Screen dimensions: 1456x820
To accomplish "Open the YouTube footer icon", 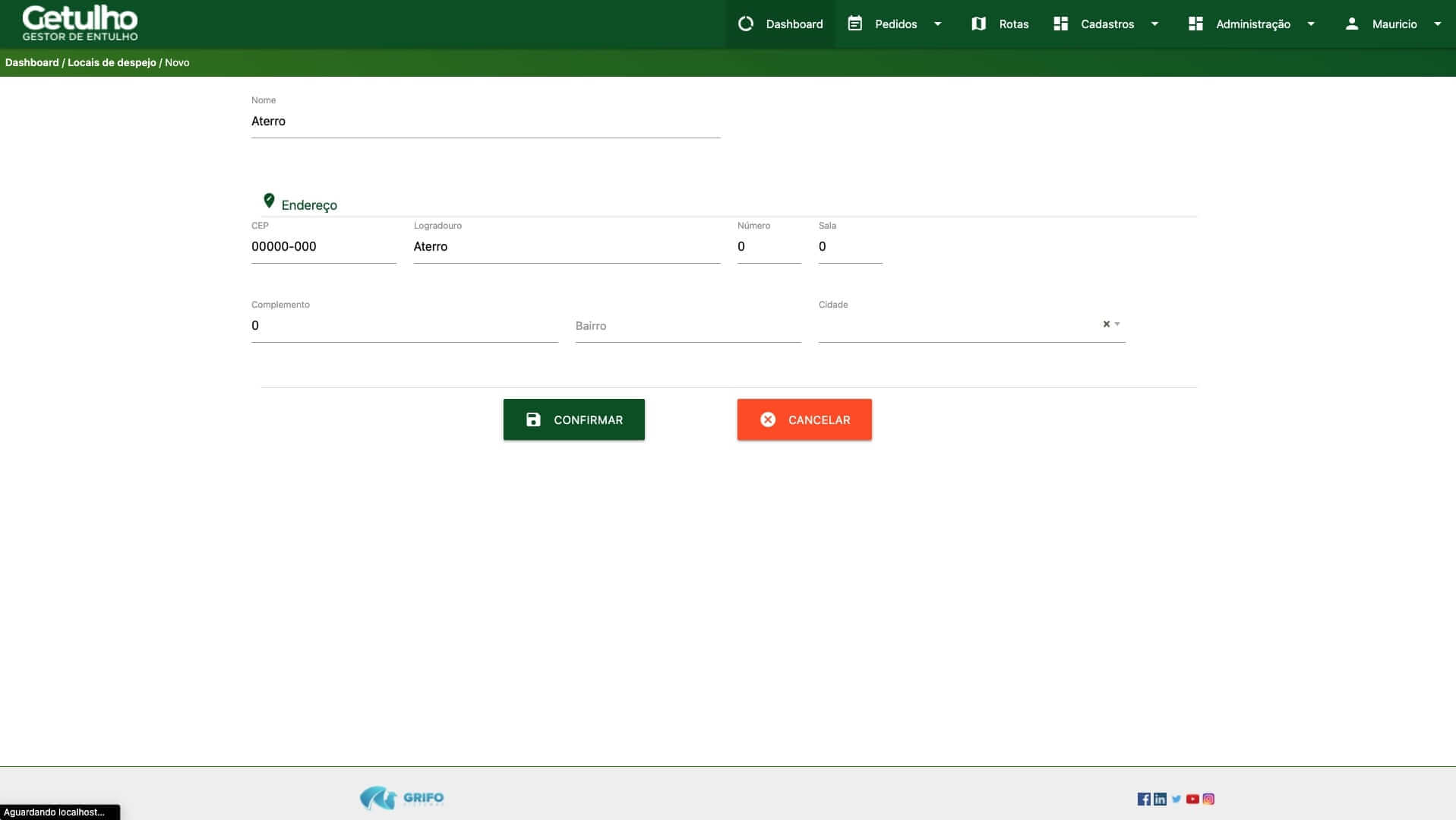I will point(1192,799).
